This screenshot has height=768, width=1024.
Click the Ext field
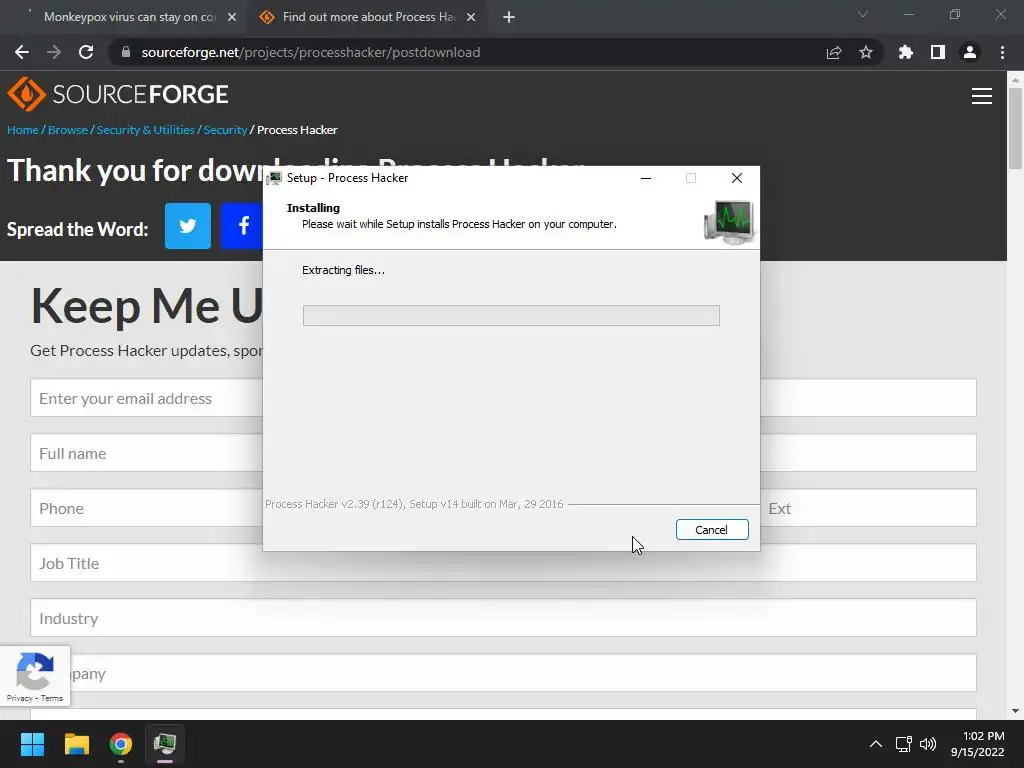pyautogui.click(x=869, y=508)
